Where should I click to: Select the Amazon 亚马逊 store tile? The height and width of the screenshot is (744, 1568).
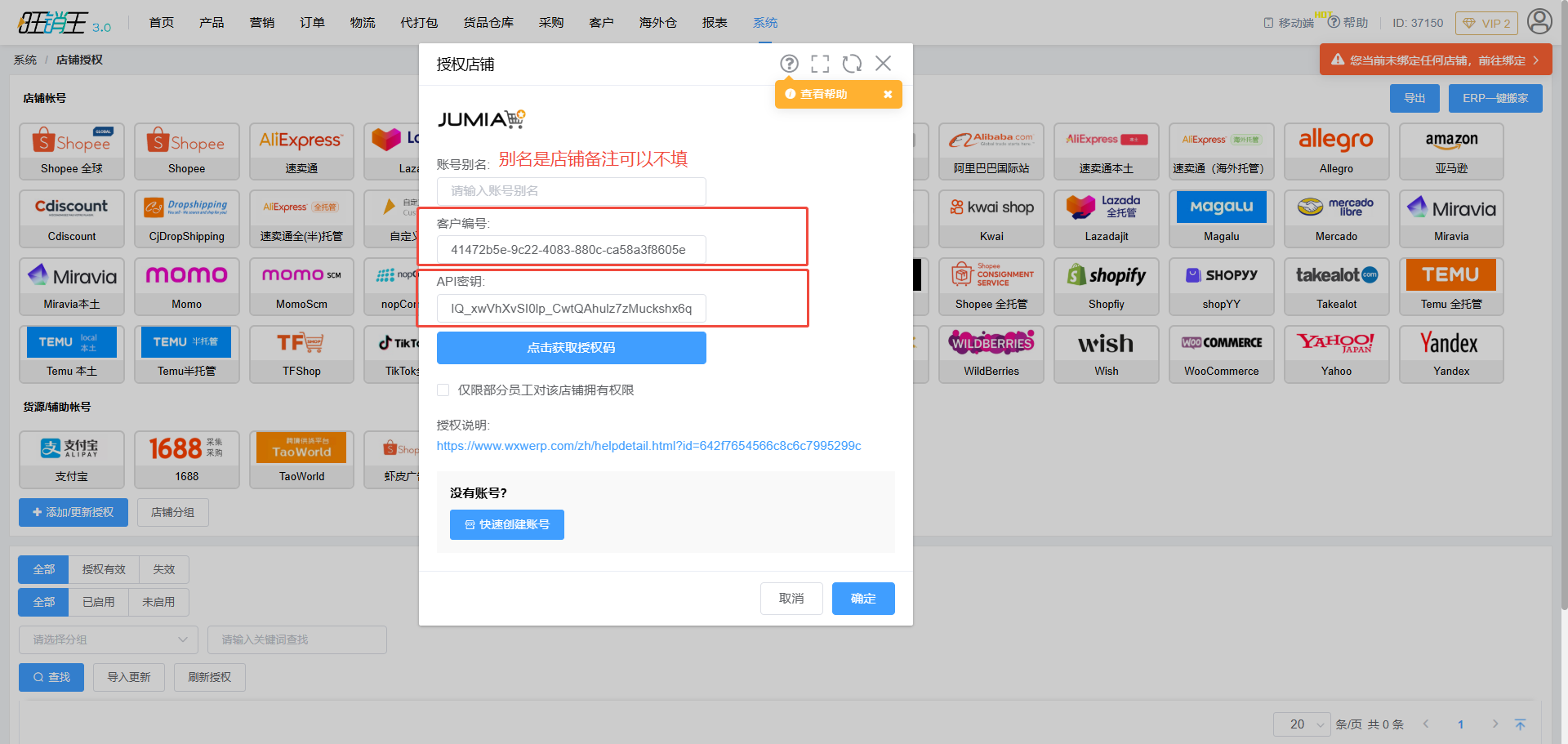(1451, 151)
